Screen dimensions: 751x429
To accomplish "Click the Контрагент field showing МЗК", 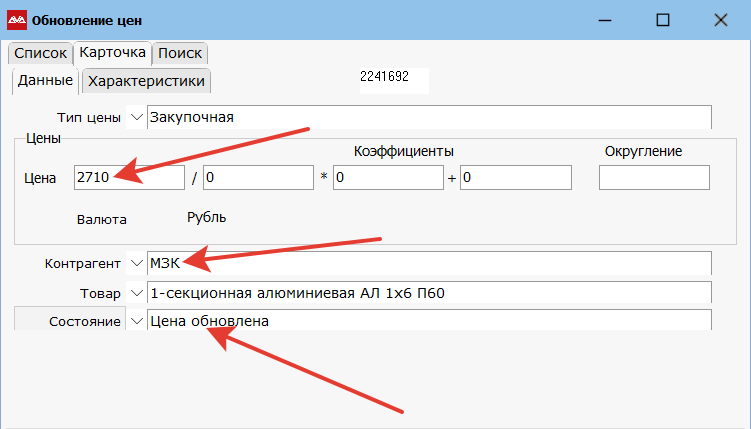I will (429, 263).
